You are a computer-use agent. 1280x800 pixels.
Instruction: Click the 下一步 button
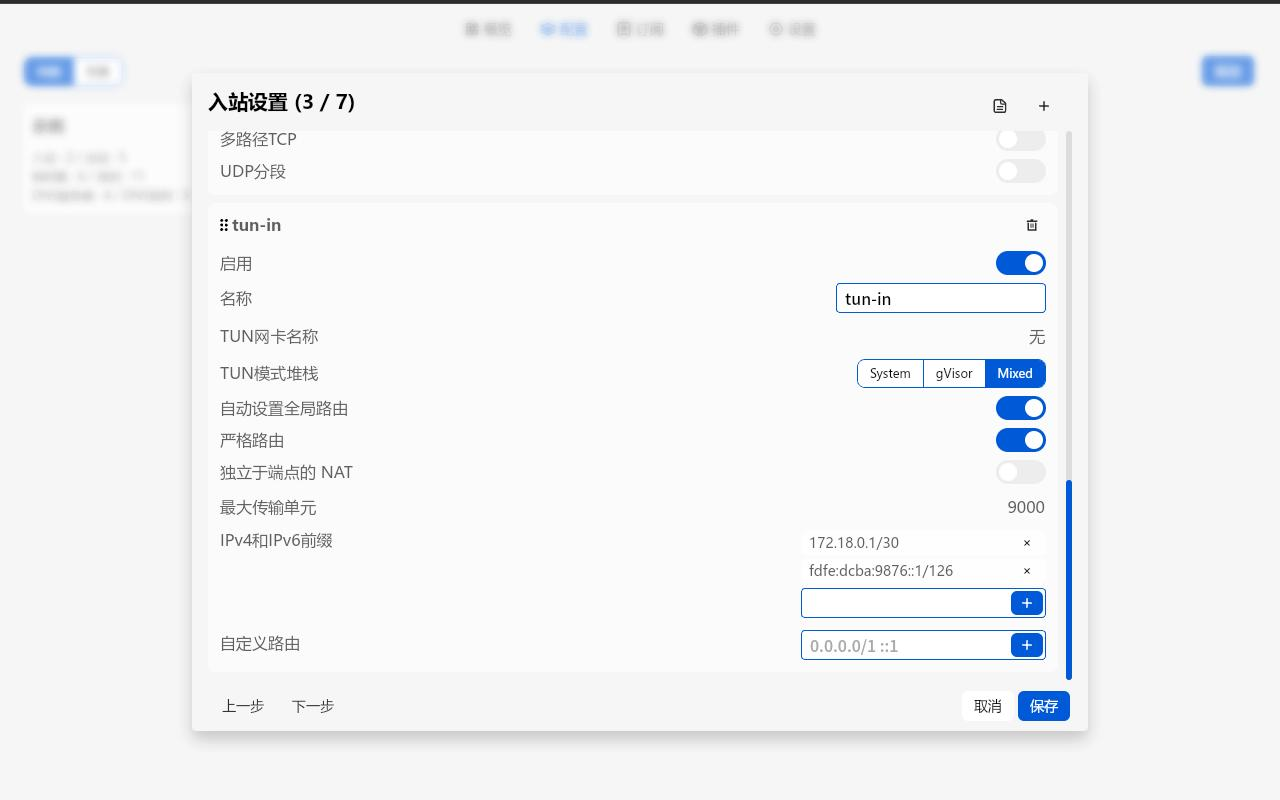[313, 706]
